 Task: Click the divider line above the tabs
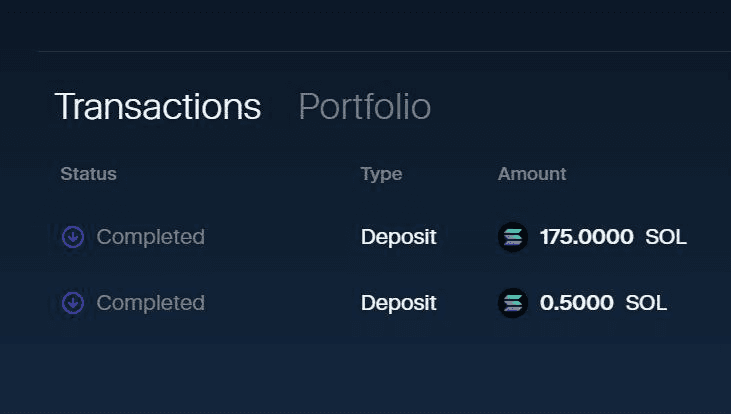coord(385,51)
